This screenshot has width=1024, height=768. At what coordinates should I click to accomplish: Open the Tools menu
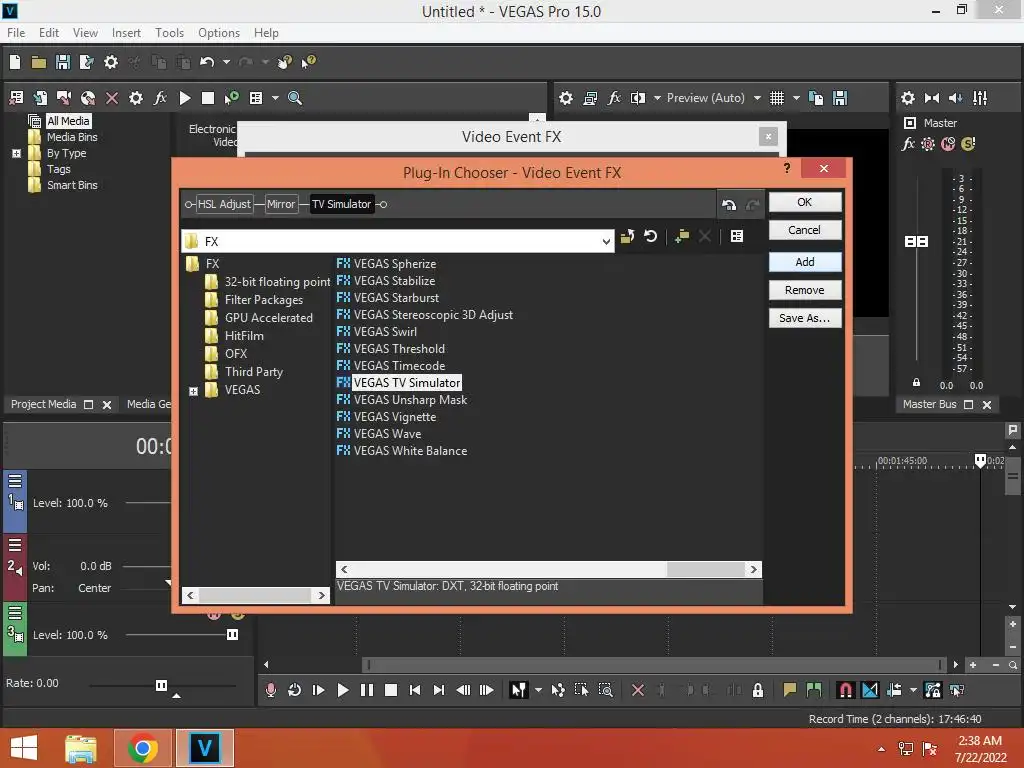169,33
